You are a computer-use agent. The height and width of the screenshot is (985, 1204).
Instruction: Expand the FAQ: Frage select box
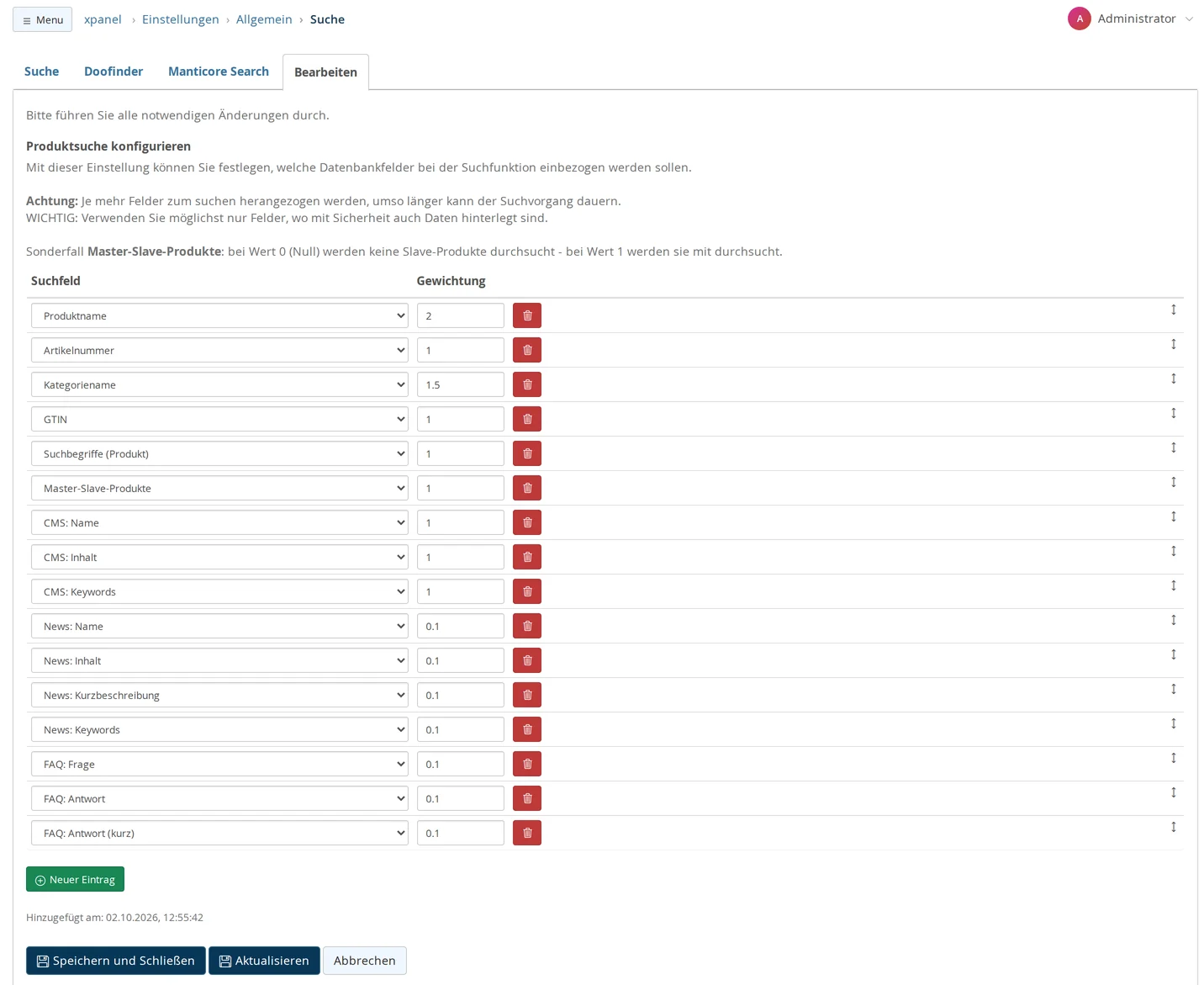click(x=219, y=764)
